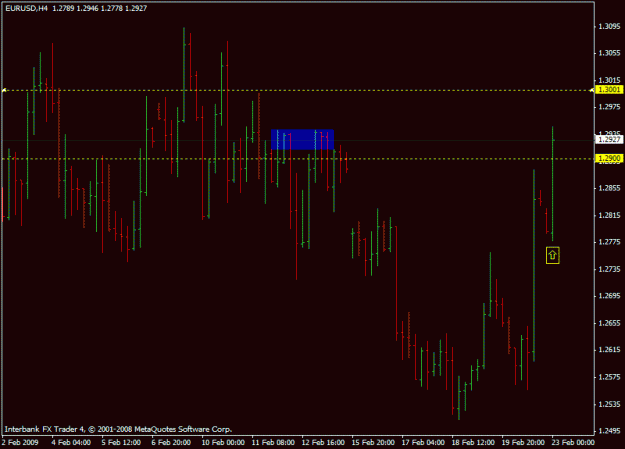
Task: Click the yellow 1.3001 price line label
Action: click(x=609, y=90)
